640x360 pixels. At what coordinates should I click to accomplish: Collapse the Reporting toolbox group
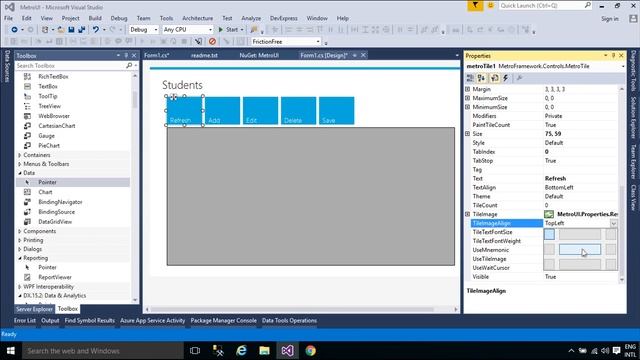[x=20, y=258]
